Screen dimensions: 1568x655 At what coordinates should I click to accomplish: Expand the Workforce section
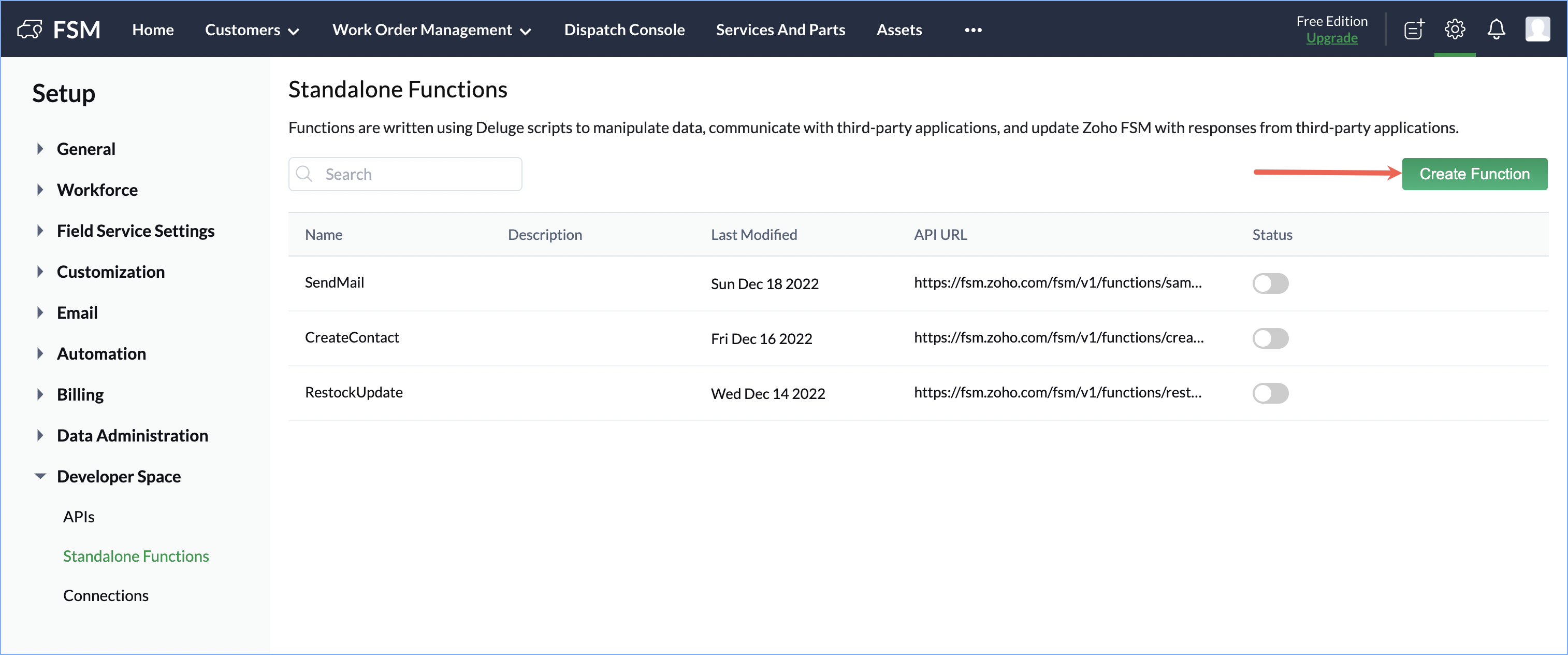tap(40, 190)
